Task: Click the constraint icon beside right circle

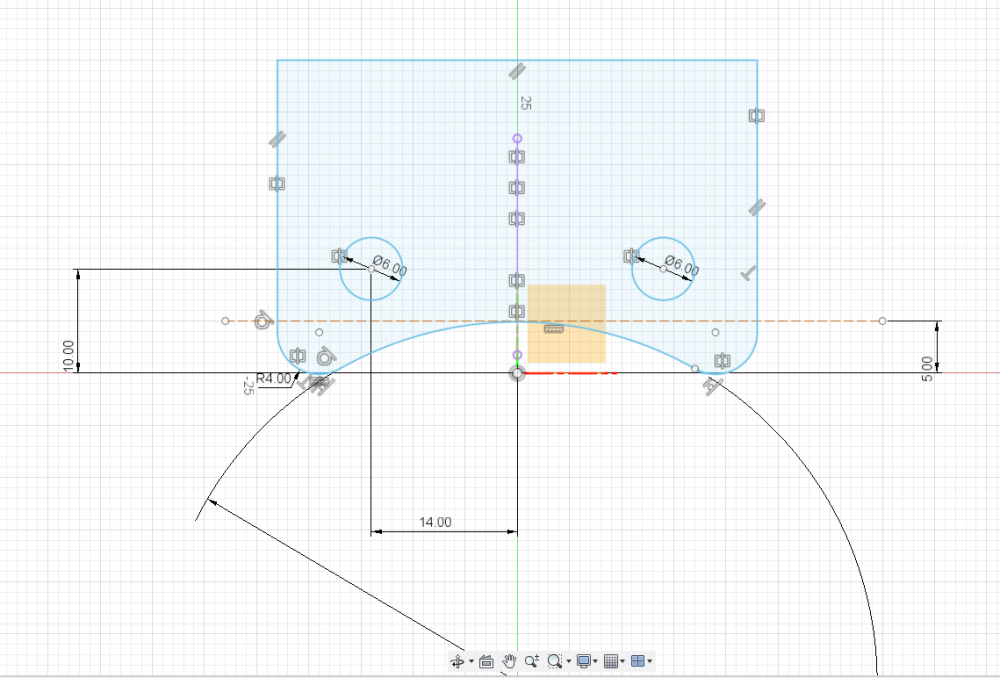Action: click(631, 256)
